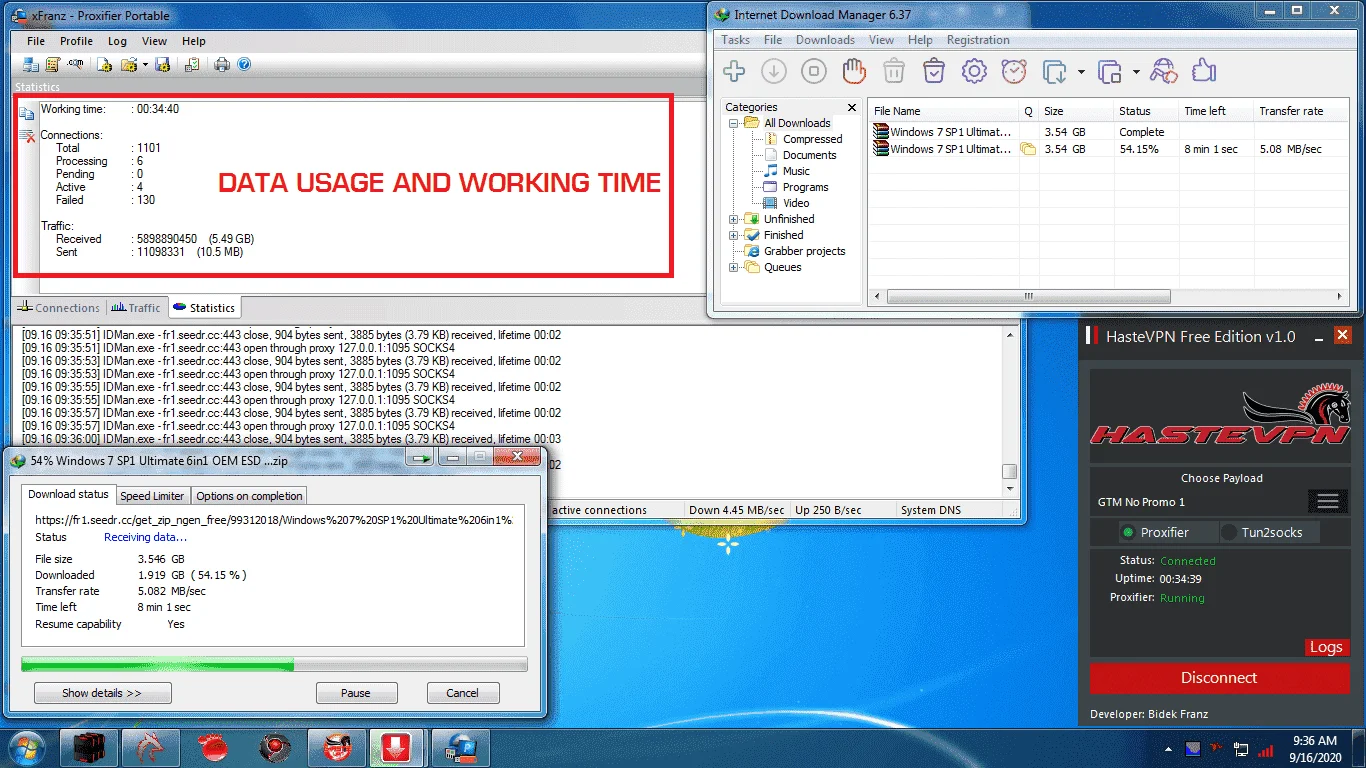Open IDM options gear icon

click(x=974, y=71)
